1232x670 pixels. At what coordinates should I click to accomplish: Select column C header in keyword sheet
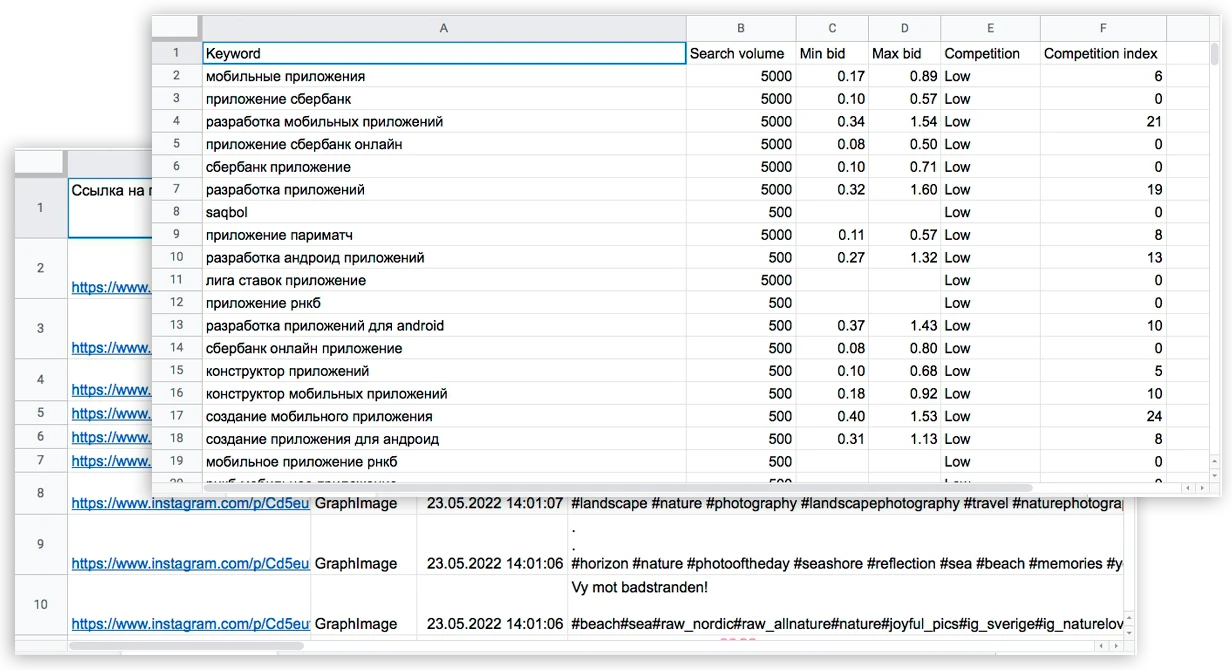tap(832, 29)
